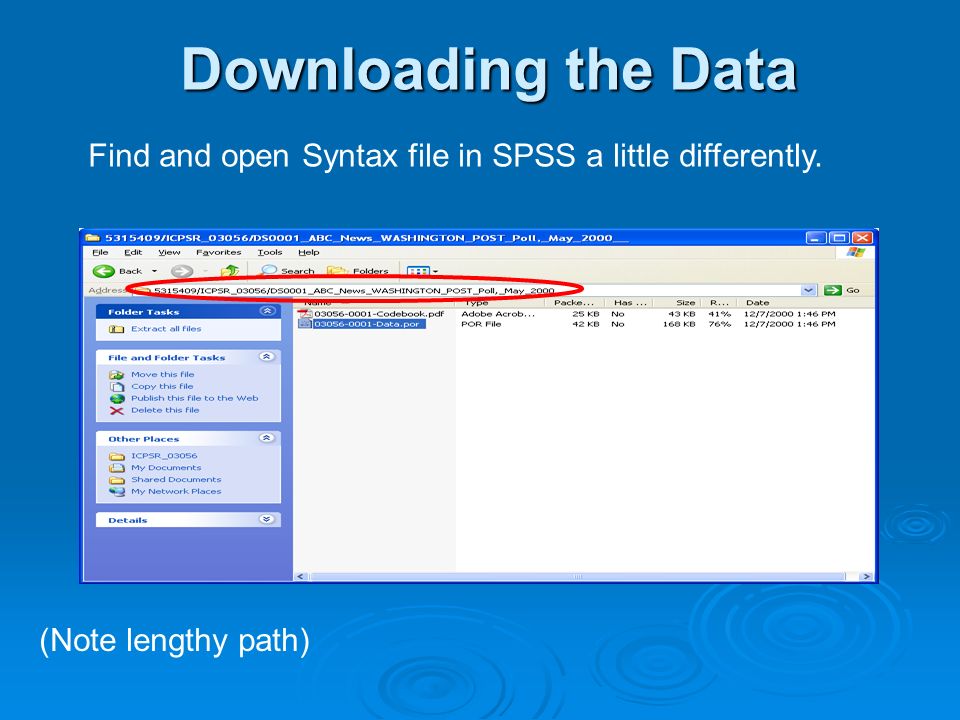Expand the Details panel
The image size is (960, 720).
tap(266, 519)
